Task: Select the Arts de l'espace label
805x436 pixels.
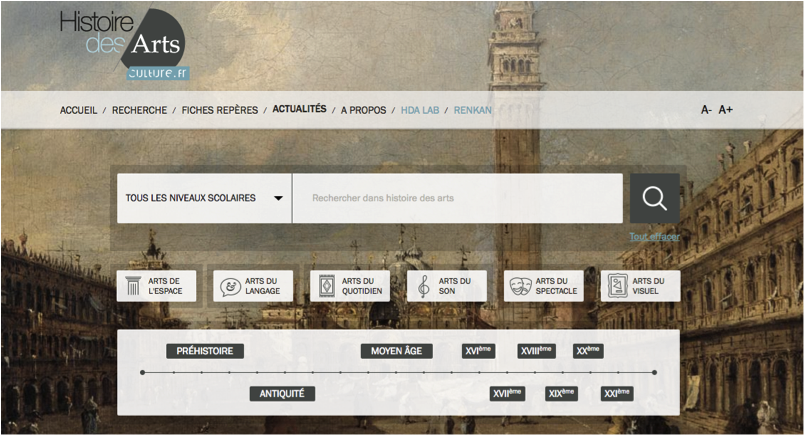Action: pyautogui.click(x=165, y=286)
